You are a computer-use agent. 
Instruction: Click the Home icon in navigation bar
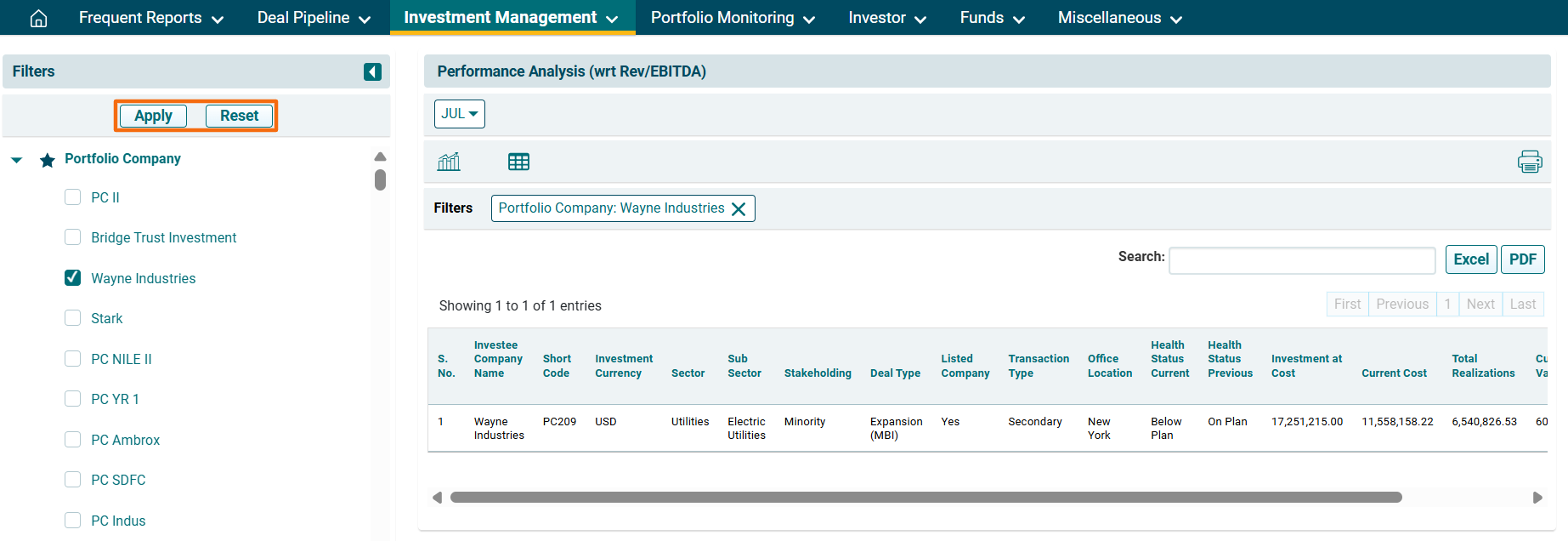coord(38,18)
